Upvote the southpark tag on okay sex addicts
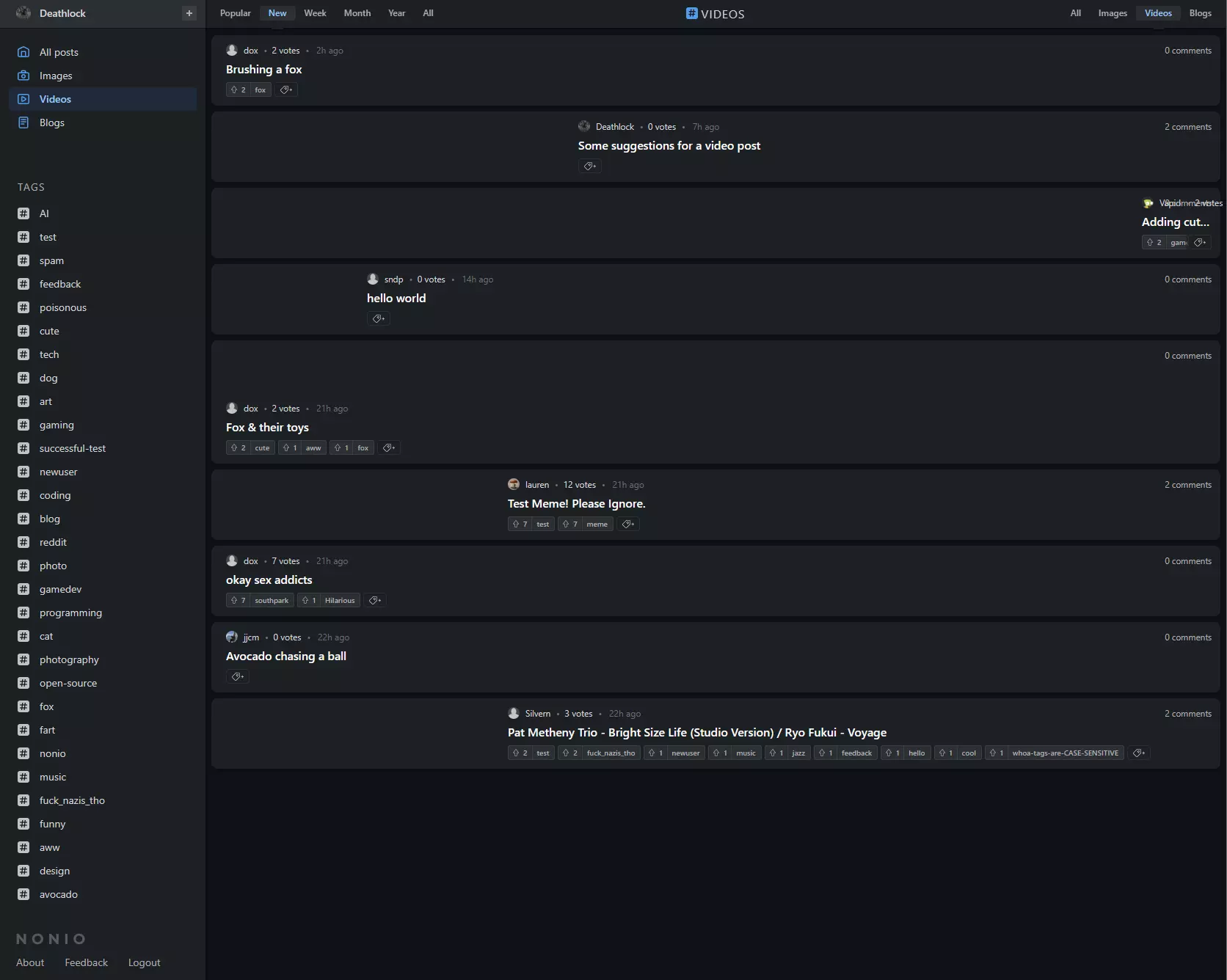The height and width of the screenshot is (980, 1227). tap(238, 600)
